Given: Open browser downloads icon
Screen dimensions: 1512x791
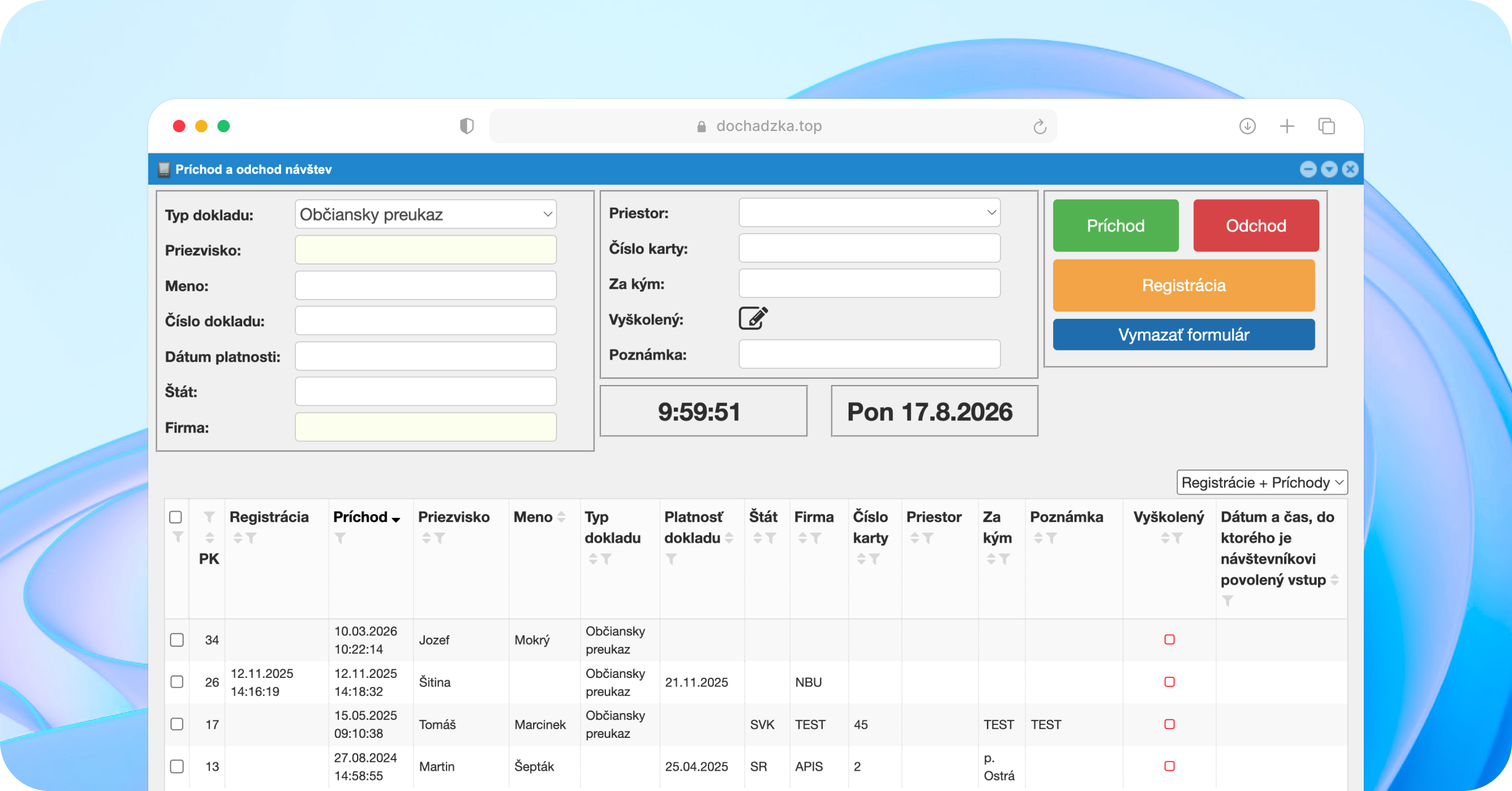Looking at the screenshot, I should (x=1247, y=126).
